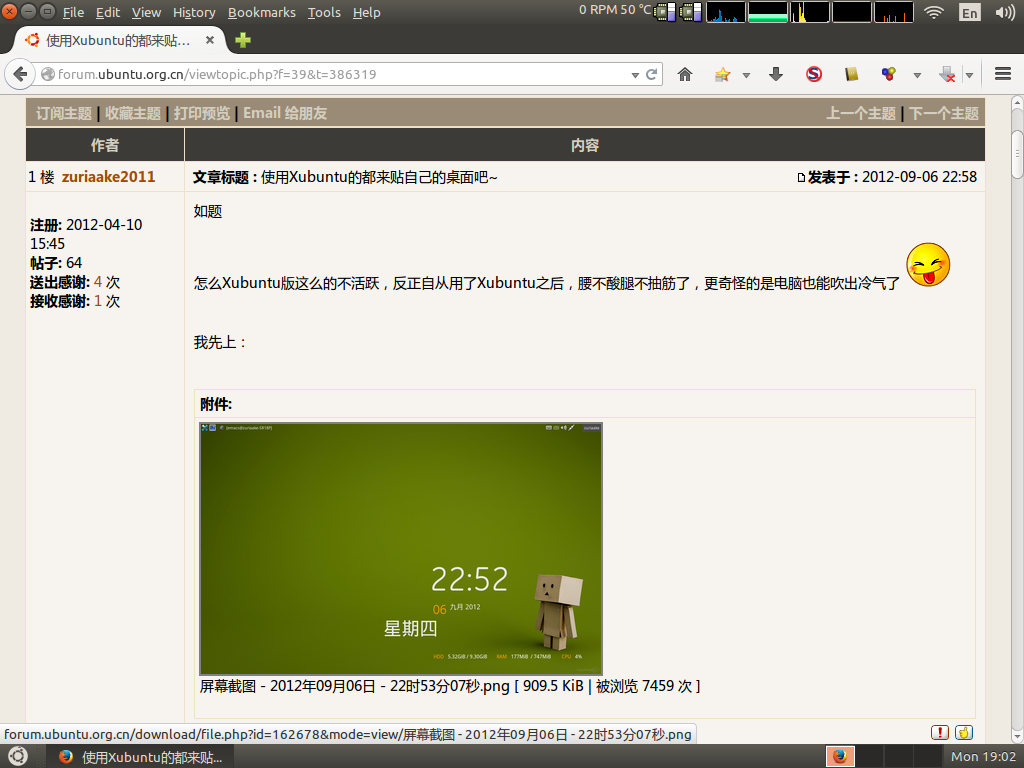Go to 上一个主题
The image size is (1024, 768).
coord(861,113)
